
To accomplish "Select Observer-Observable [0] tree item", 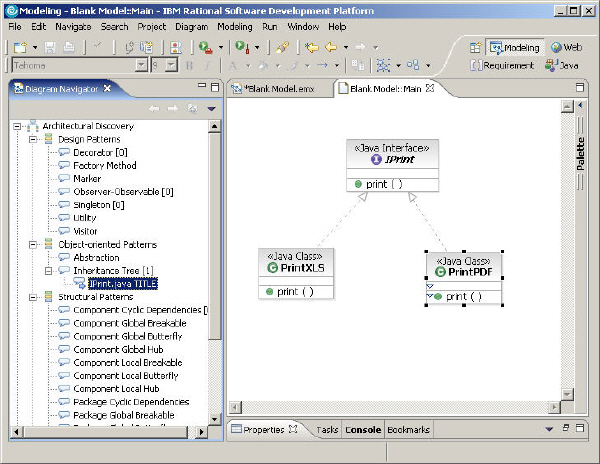I will [x=123, y=192].
